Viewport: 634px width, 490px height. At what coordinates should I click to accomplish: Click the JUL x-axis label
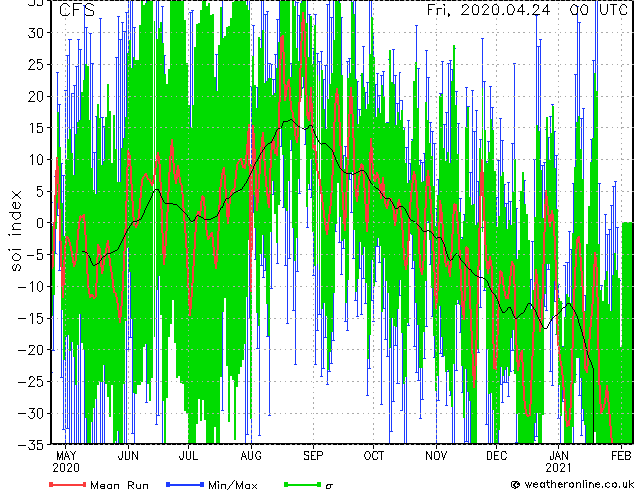(x=188, y=456)
